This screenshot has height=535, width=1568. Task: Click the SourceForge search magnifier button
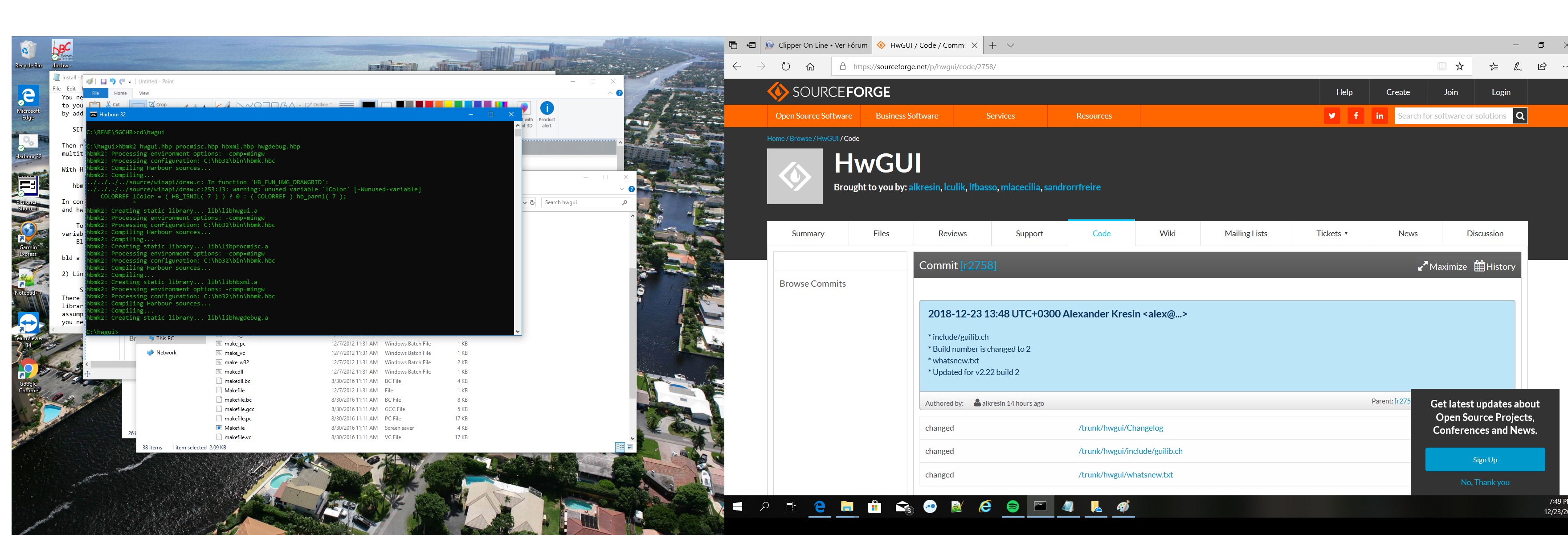click(x=1520, y=116)
